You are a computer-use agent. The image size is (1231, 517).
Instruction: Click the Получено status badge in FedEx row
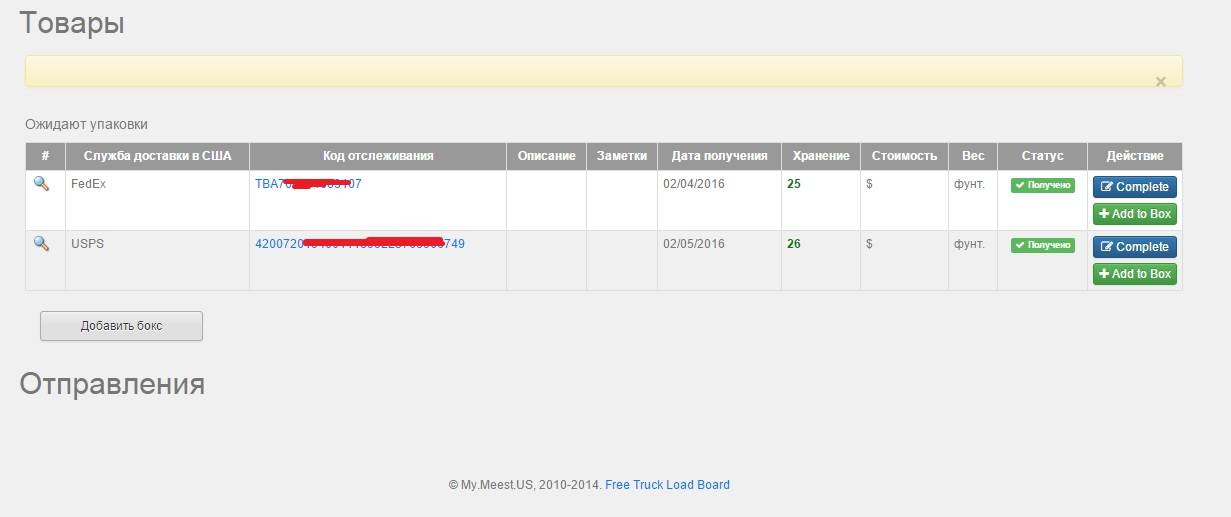click(1042, 185)
